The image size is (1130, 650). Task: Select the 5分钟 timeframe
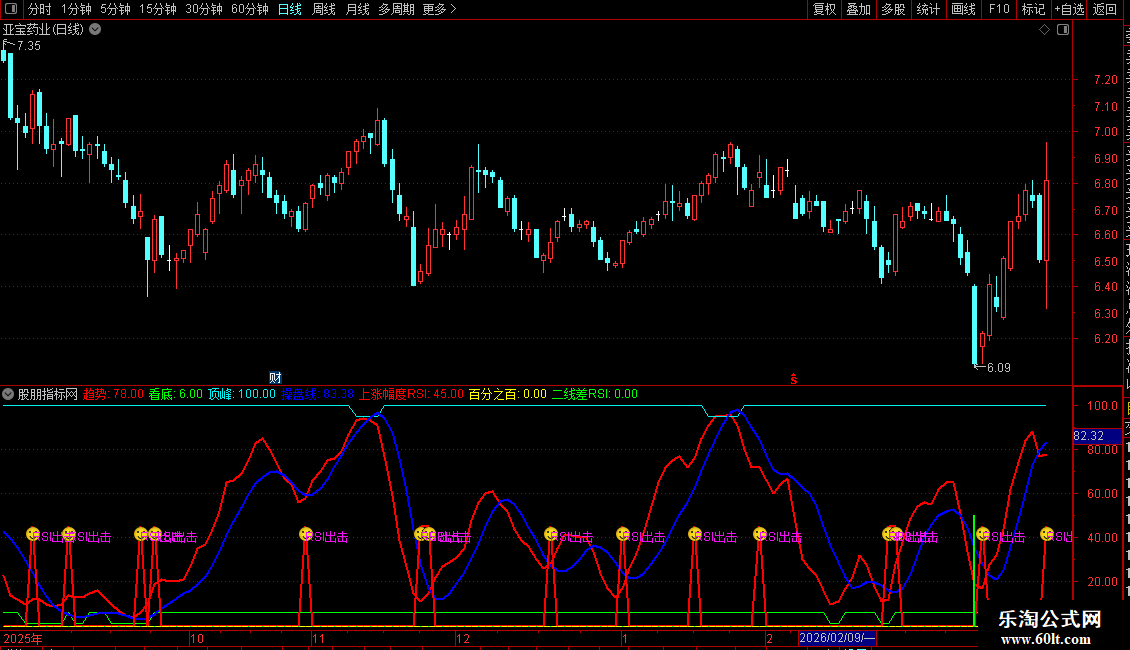click(115, 9)
